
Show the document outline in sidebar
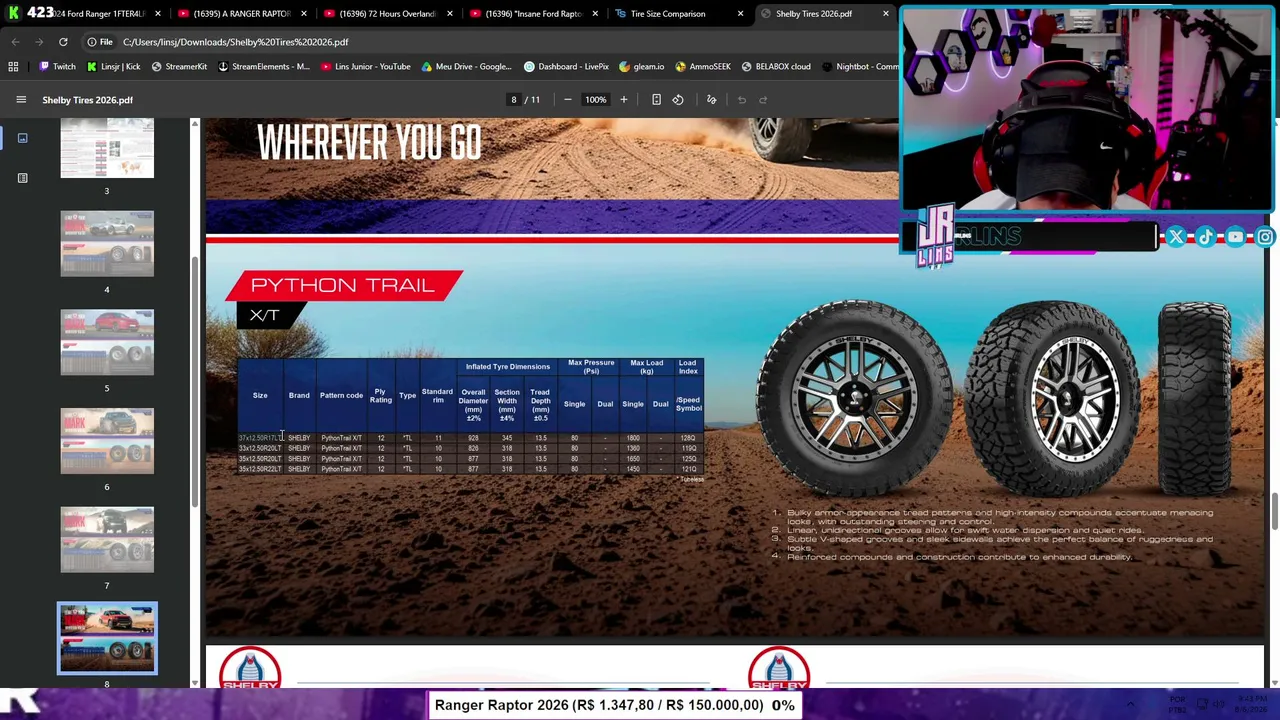click(x=22, y=178)
